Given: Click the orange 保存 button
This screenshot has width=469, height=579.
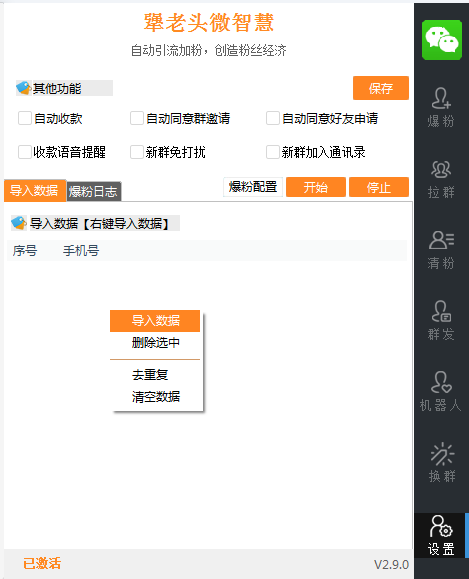Looking at the screenshot, I should point(381,88).
